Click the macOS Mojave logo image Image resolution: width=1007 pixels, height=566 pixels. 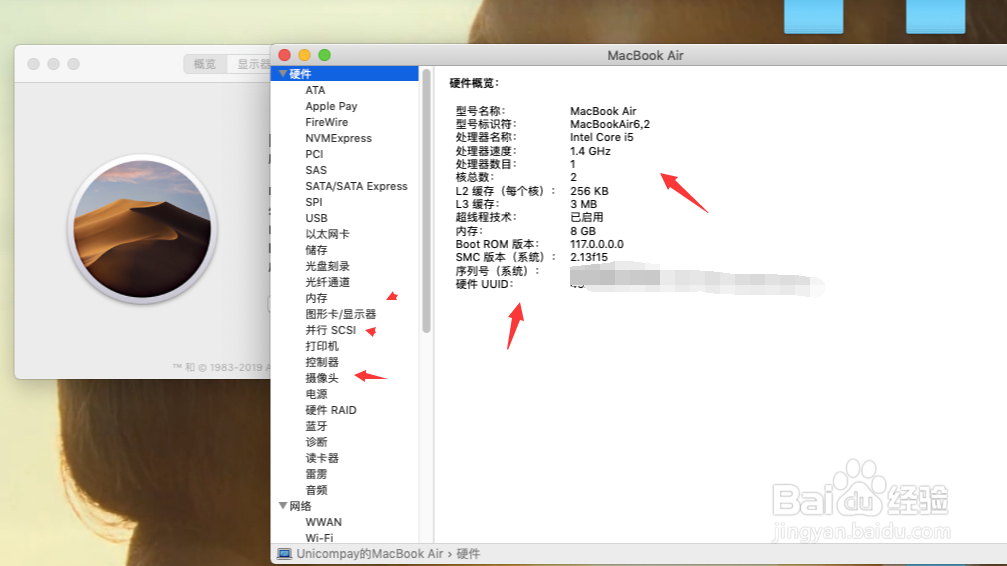tap(142, 229)
